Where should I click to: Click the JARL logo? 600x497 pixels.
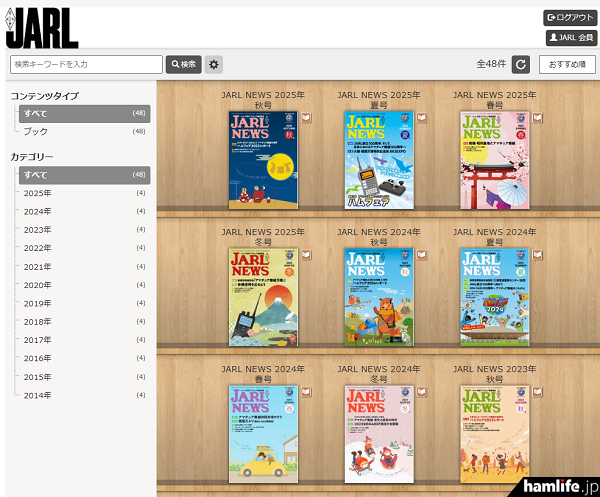[x=41, y=25]
